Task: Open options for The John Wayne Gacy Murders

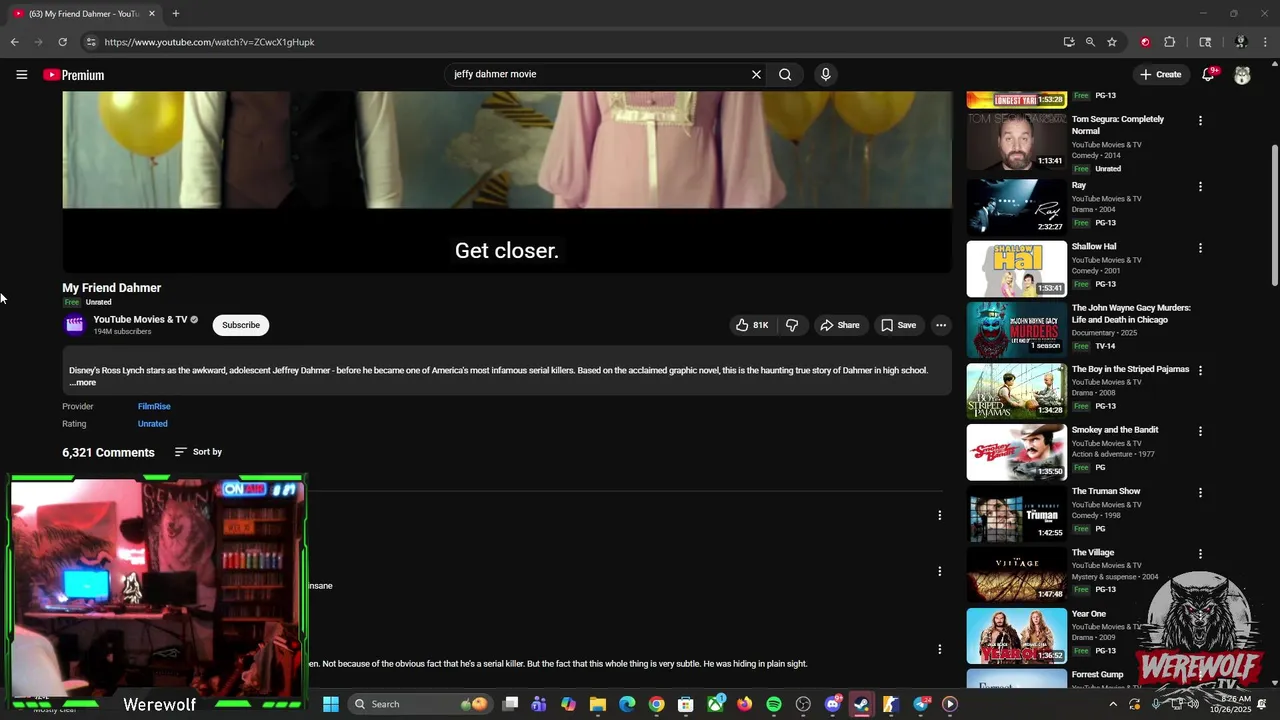Action: click(1200, 309)
